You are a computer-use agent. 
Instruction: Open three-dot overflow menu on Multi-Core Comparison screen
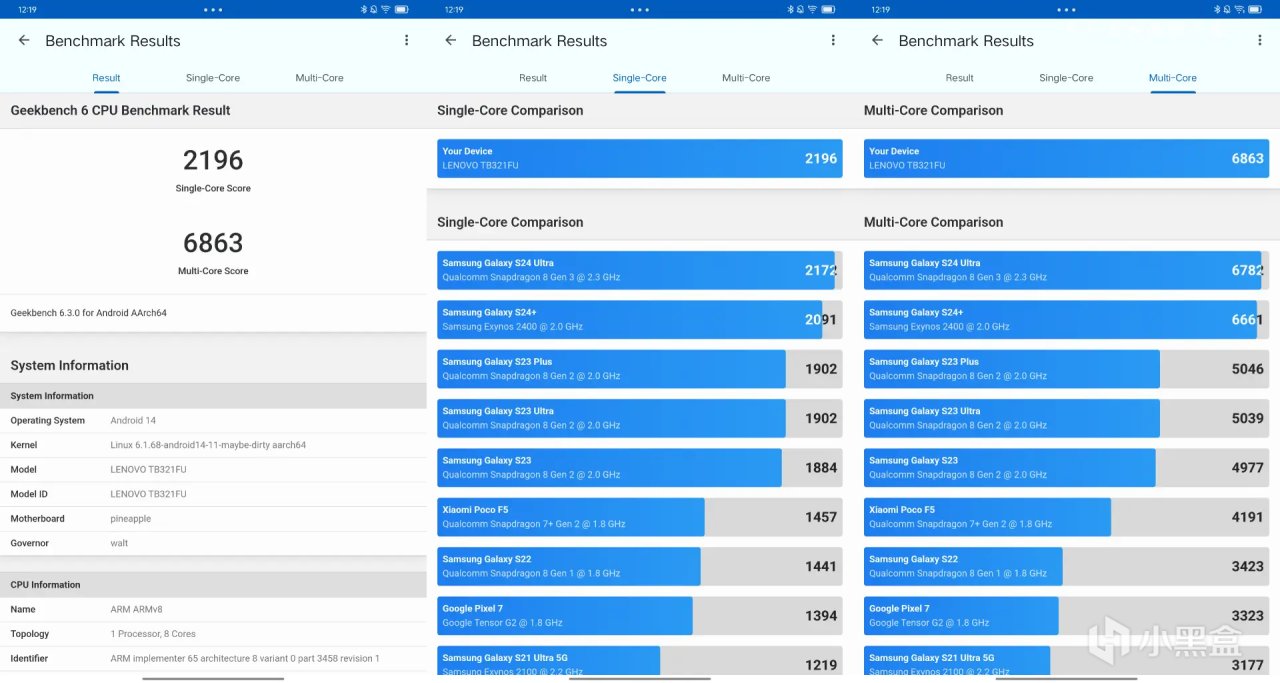(x=1259, y=41)
